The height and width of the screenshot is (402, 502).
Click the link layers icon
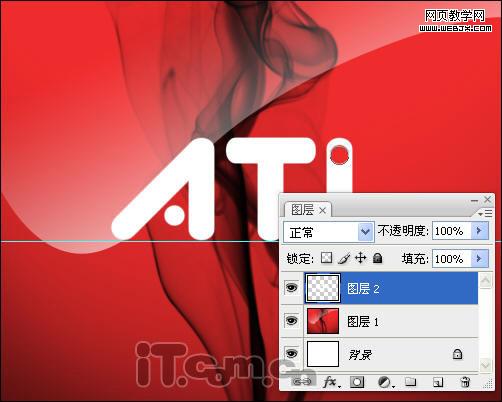(302, 382)
